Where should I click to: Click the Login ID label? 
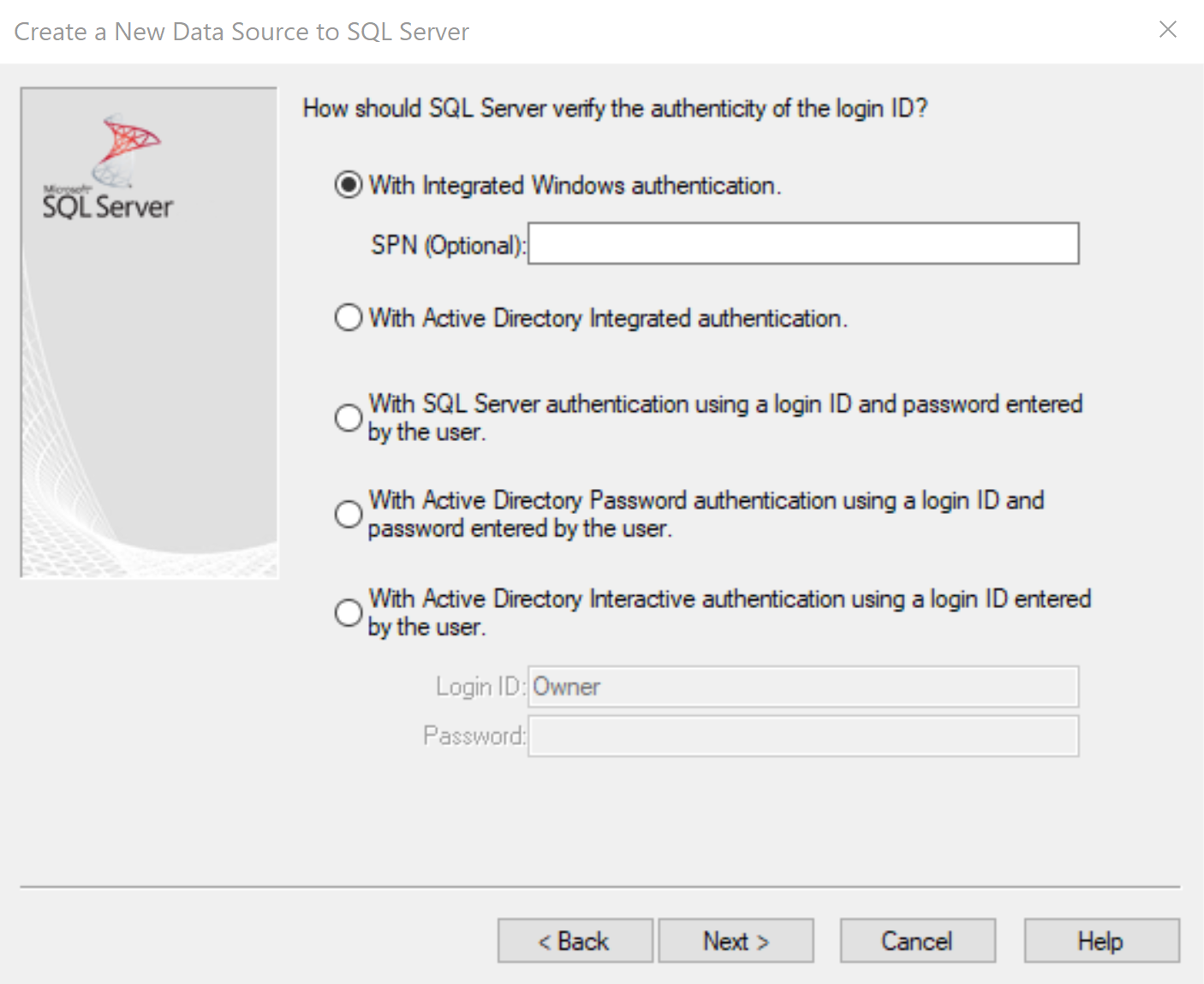(x=478, y=686)
